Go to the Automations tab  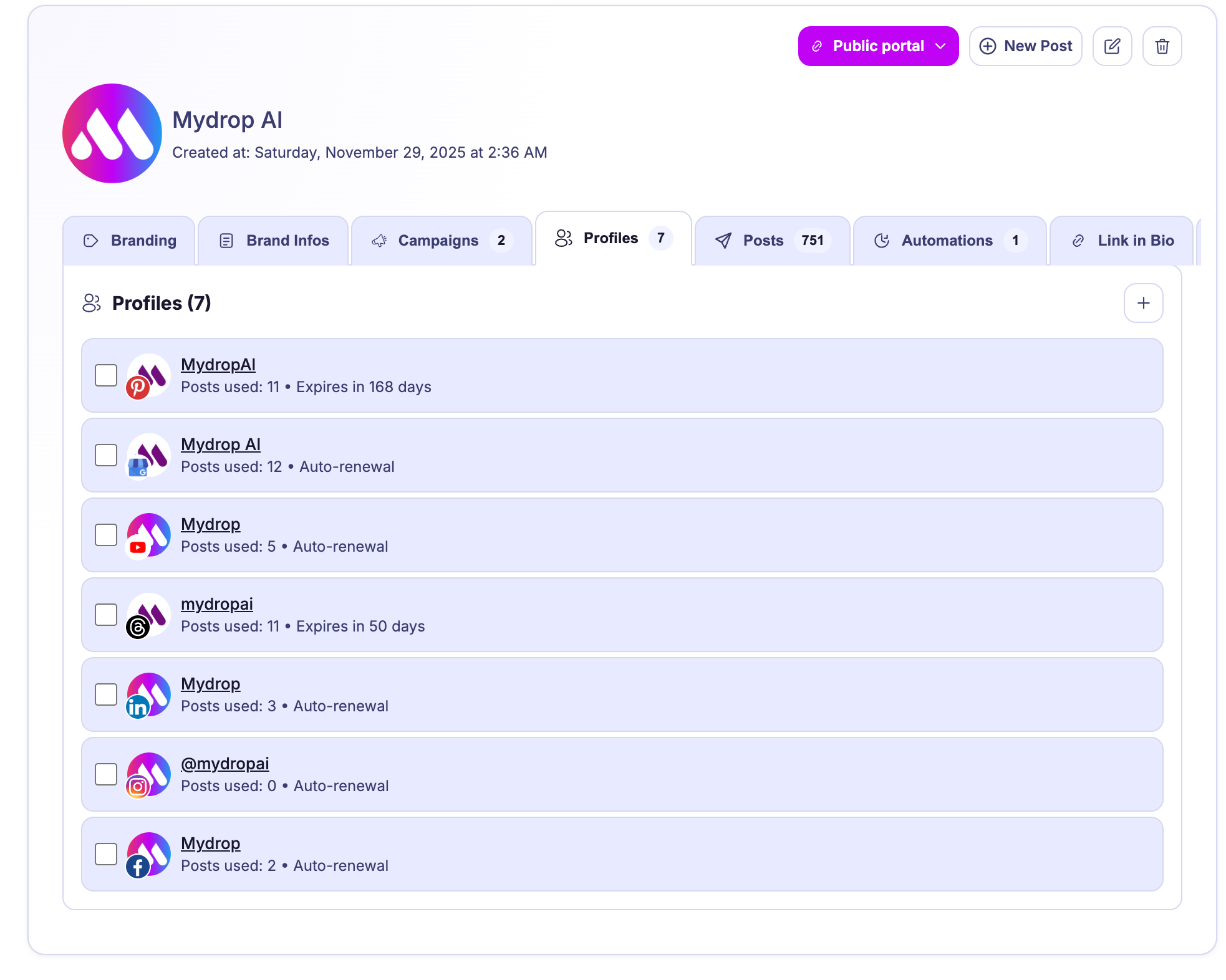point(950,241)
